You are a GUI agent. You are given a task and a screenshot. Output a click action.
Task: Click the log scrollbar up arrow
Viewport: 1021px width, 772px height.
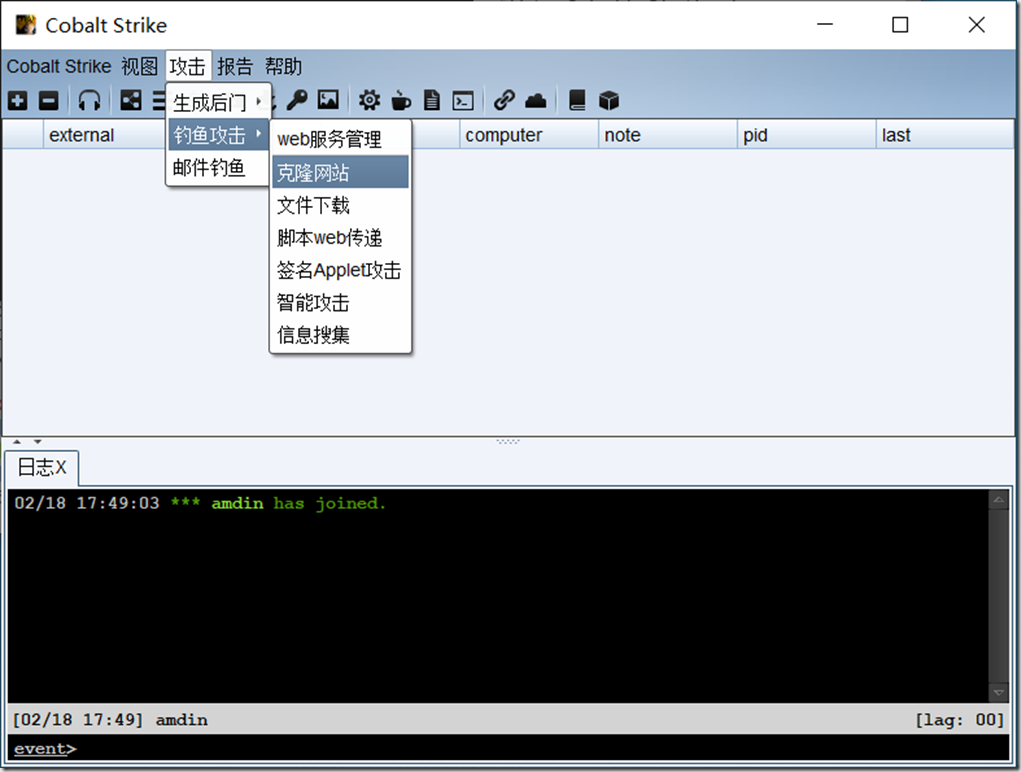998,500
